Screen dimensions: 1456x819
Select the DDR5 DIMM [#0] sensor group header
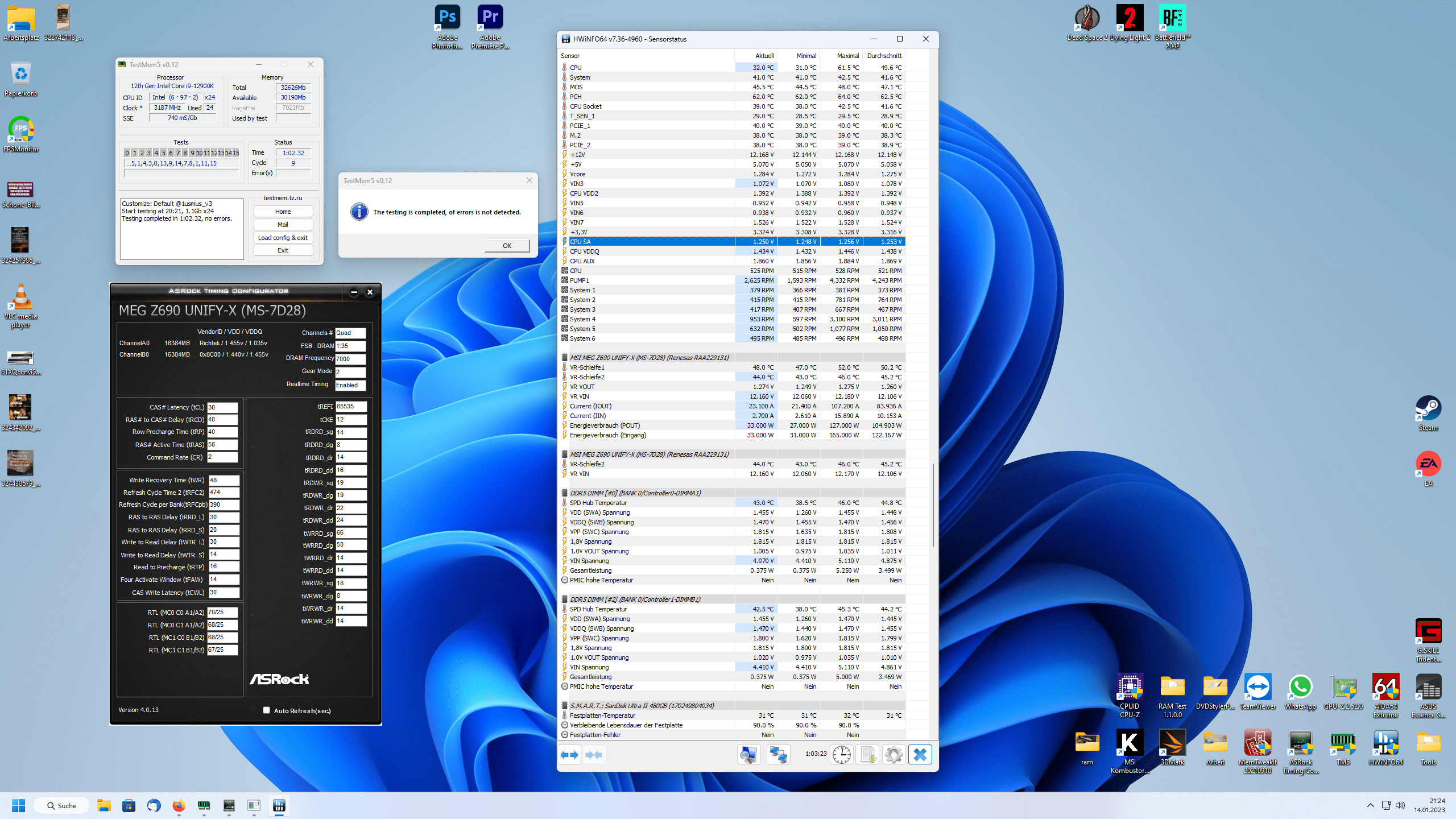pos(732,493)
